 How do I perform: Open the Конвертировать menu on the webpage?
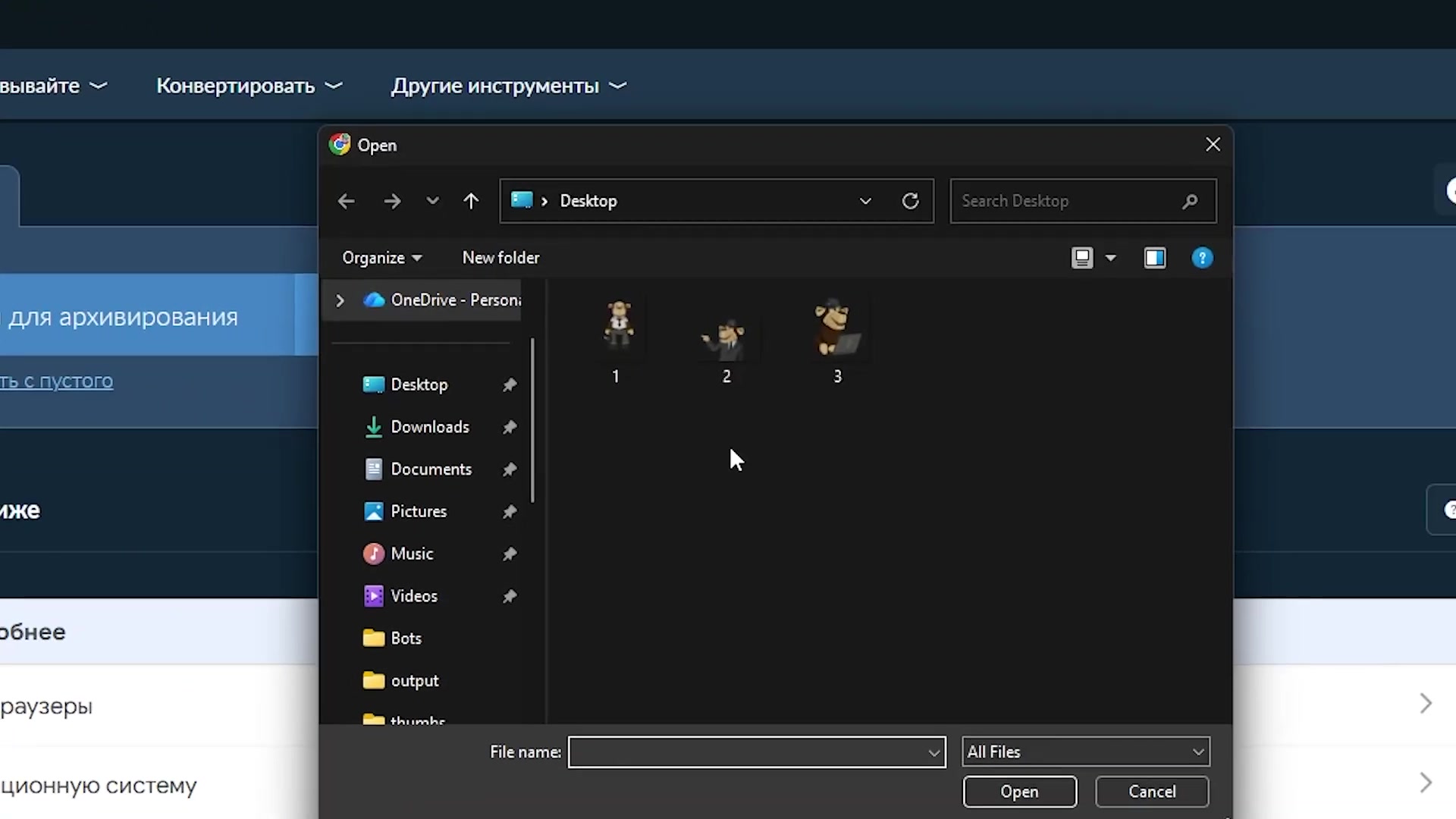pos(249,86)
